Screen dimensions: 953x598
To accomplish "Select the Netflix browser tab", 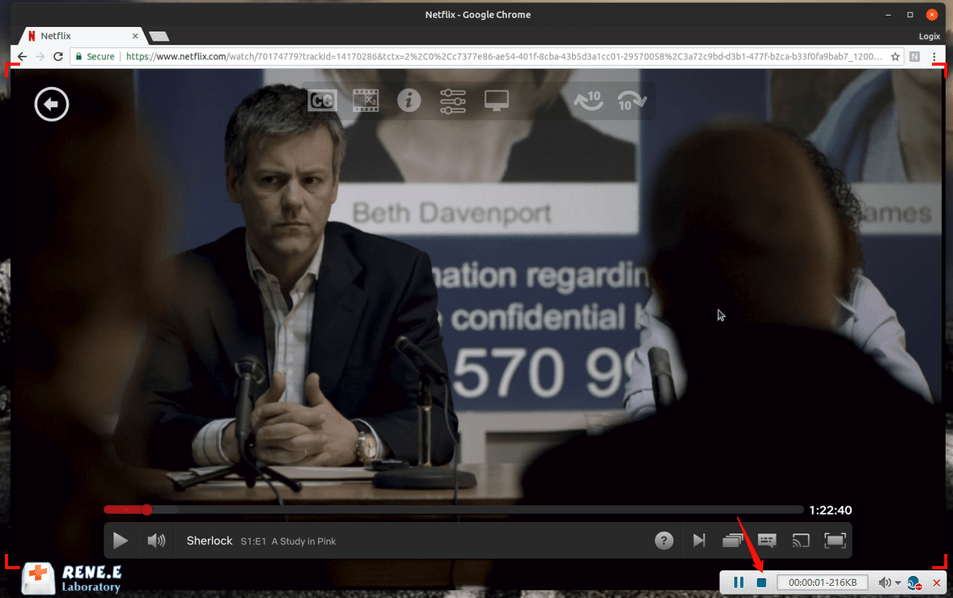I will click(84, 36).
